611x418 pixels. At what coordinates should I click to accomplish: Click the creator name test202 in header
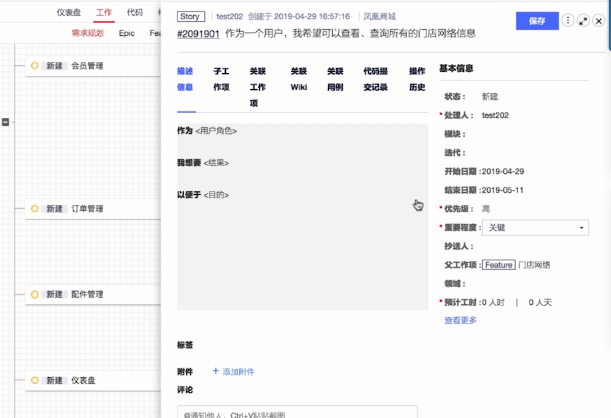(x=230, y=16)
